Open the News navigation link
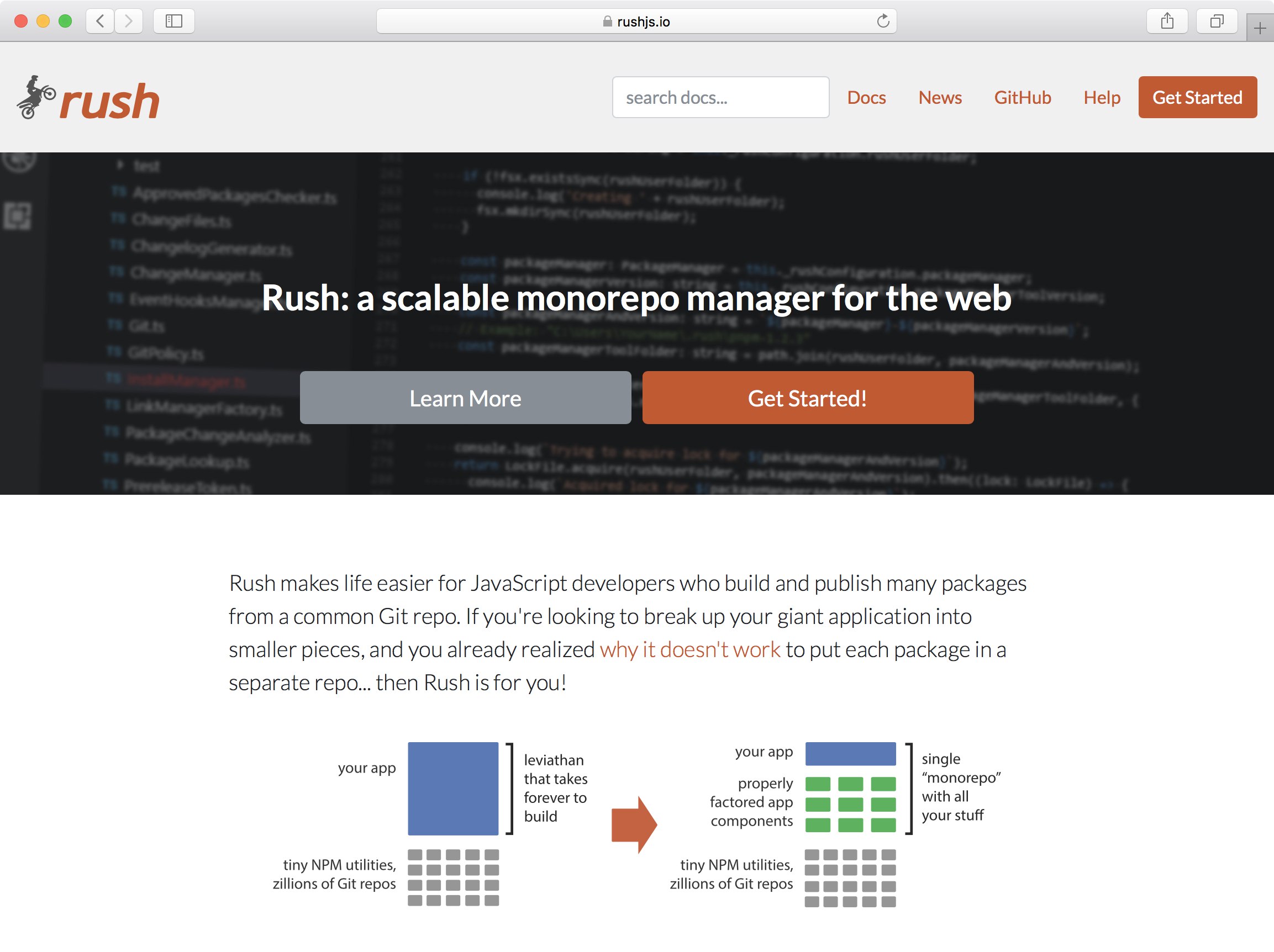1274x952 pixels. pyautogui.click(x=940, y=97)
